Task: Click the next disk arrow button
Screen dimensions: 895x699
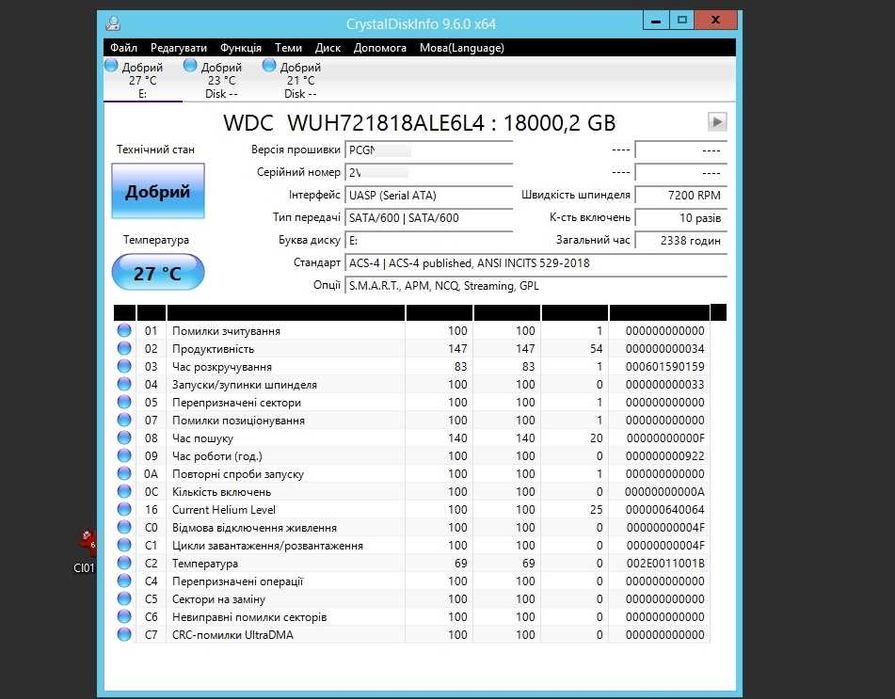Action: click(x=717, y=122)
